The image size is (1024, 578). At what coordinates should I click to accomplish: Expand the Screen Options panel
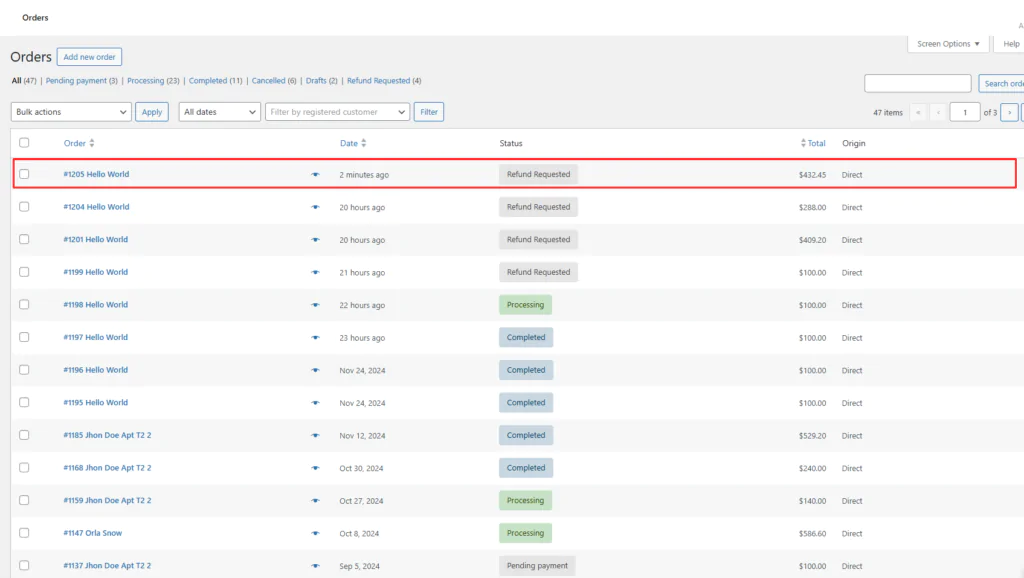948,44
